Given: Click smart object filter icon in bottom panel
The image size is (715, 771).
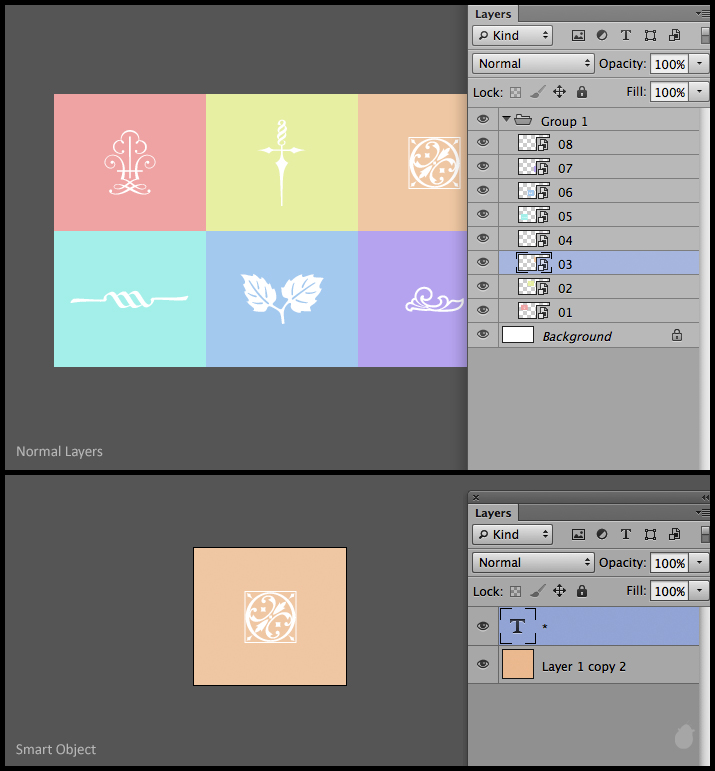Looking at the screenshot, I should 674,535.
